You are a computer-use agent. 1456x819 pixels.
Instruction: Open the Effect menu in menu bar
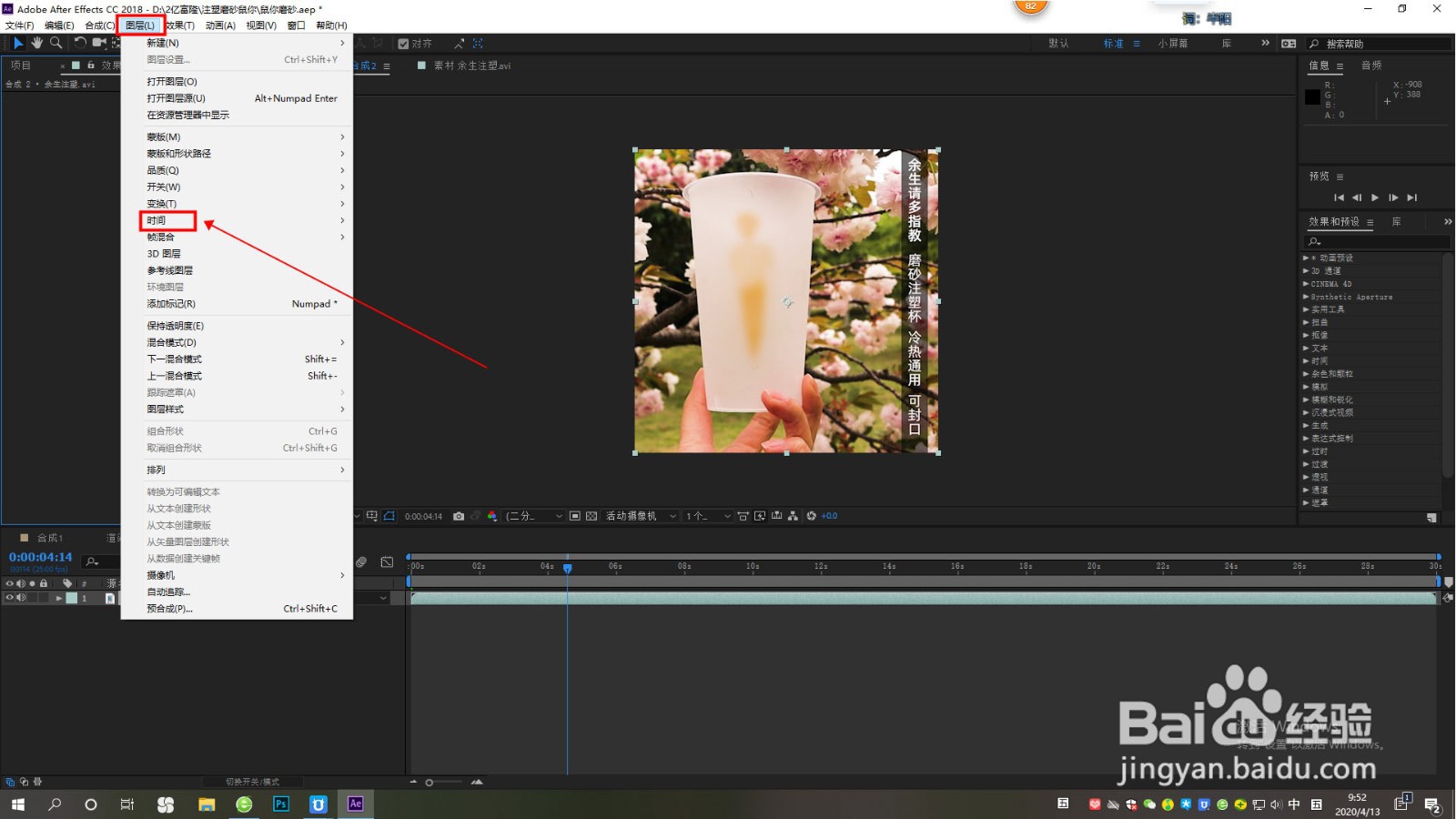(x=180, y=25)
